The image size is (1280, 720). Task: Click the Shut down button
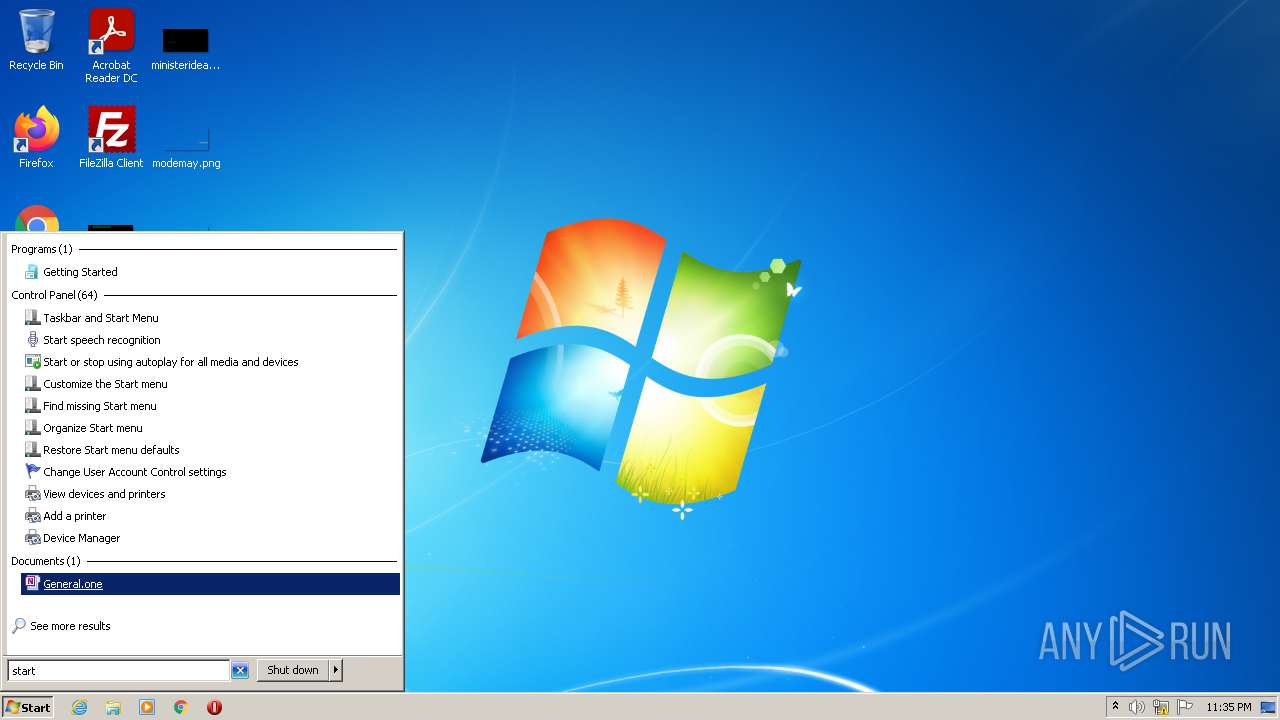point(293,670)
